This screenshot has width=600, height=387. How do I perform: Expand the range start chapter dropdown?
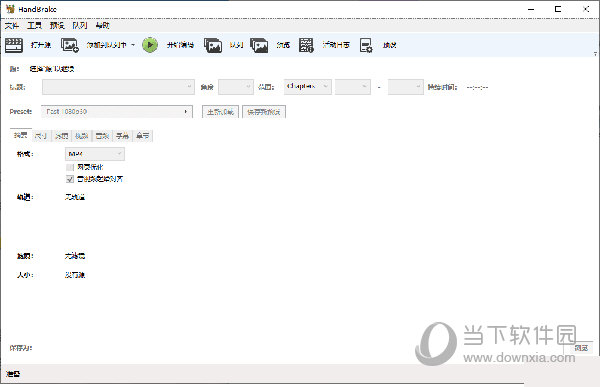pyautogui.click(x=353, y=87)
